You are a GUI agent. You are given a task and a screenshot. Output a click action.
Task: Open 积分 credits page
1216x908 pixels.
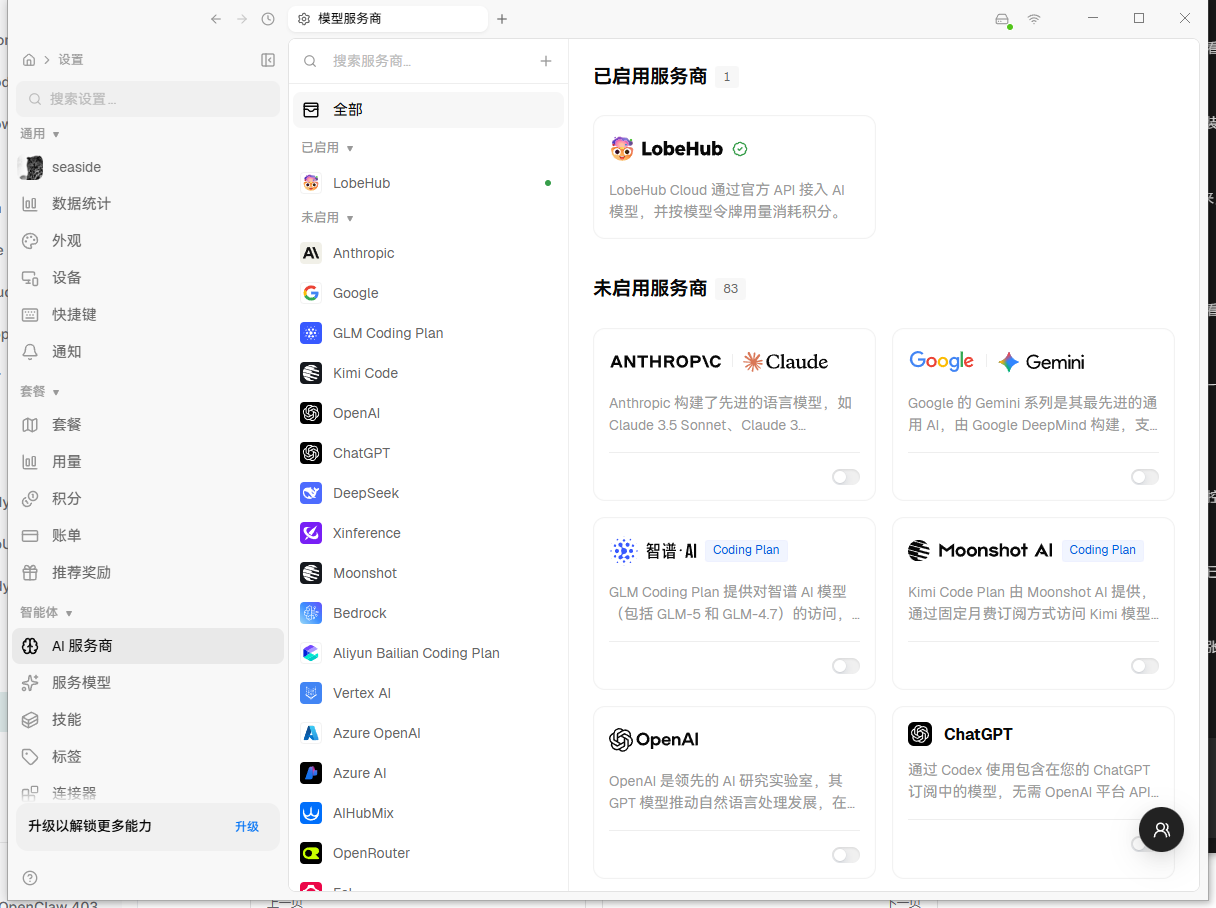[148, 499]
